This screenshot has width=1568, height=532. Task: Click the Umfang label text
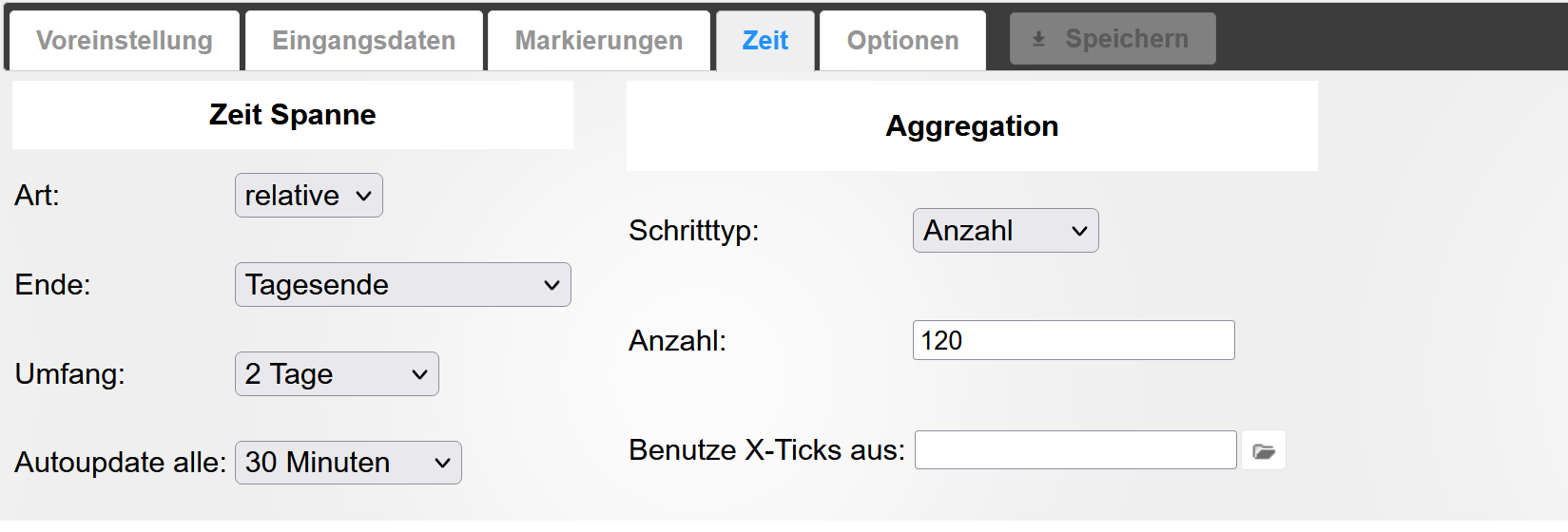[69, 374]
